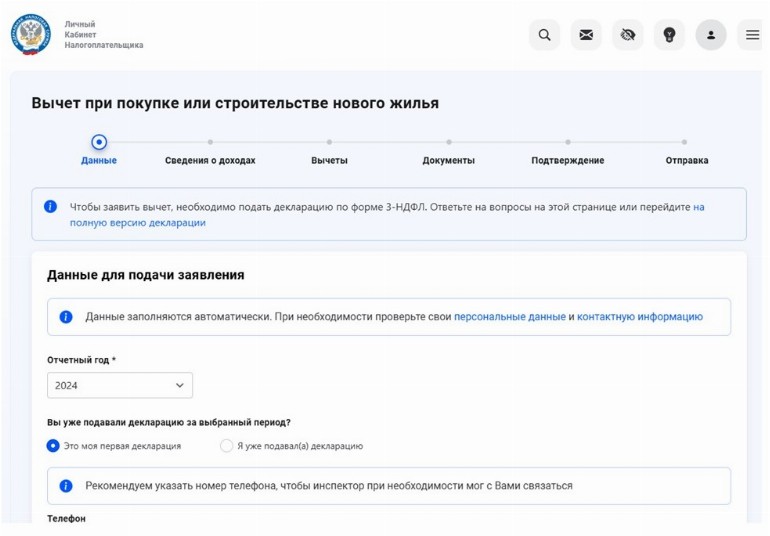Select 'Это моя первая декларация' radio button
The width and height of the screenshot is (770, 536).
54,446
